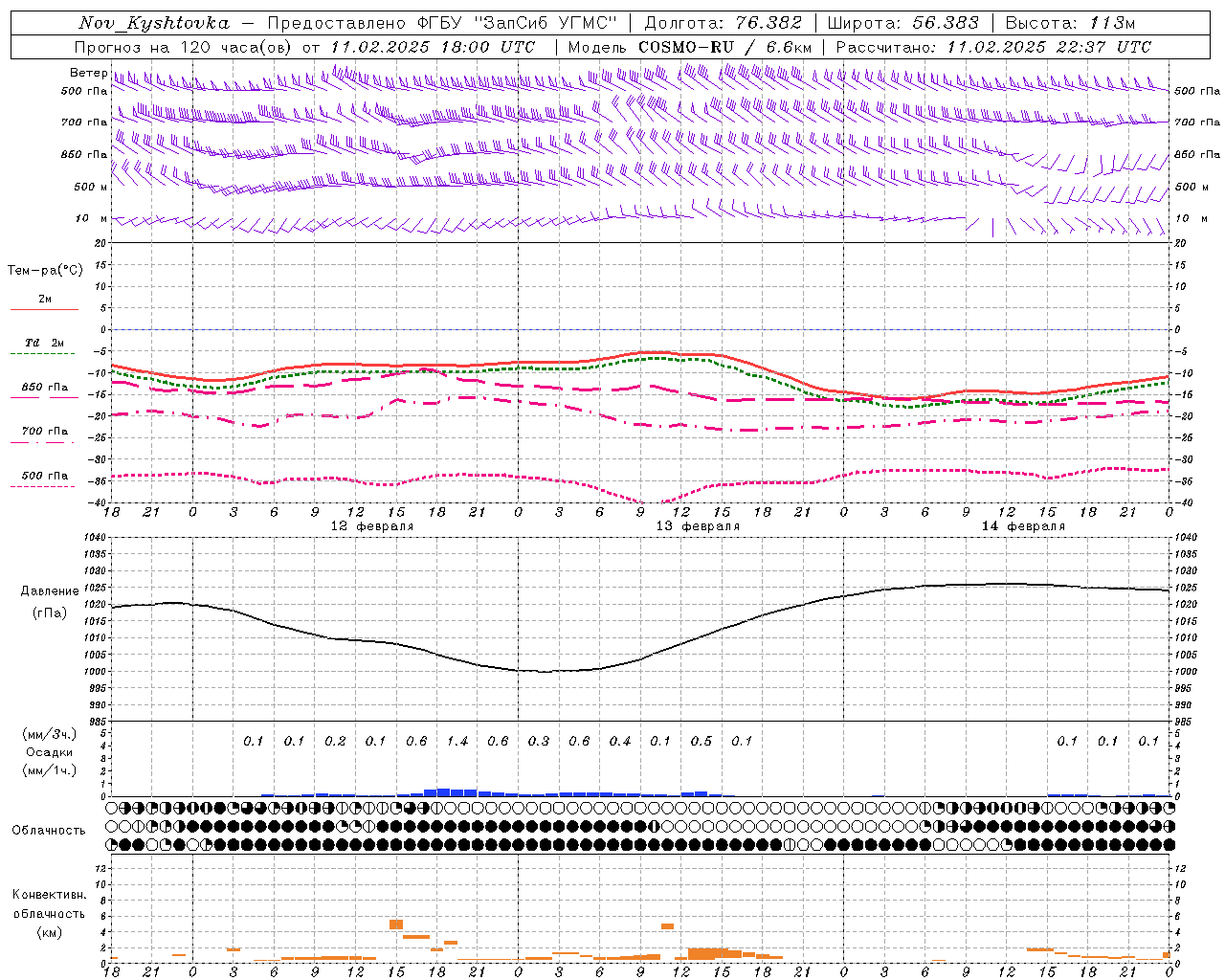This screenshot has height=980, width=1225.
Task: Click the '2м' temperature legend entry
Action: click(45, 300)
